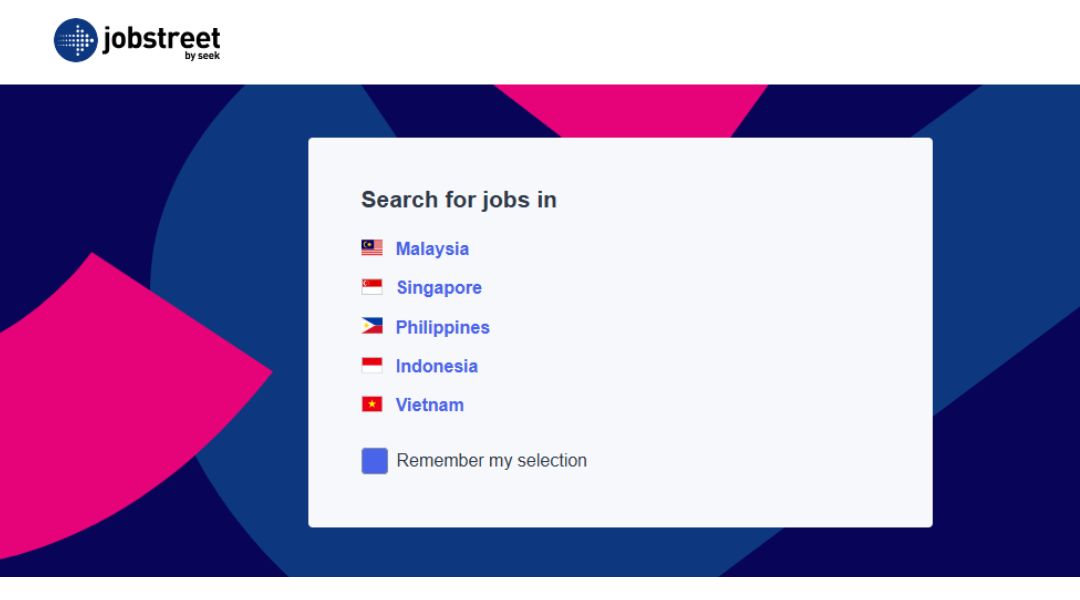The height and width of the screenshot is (600, 1080).
Task: Click the Malaysia flag icon
Action: click(372, 247)
